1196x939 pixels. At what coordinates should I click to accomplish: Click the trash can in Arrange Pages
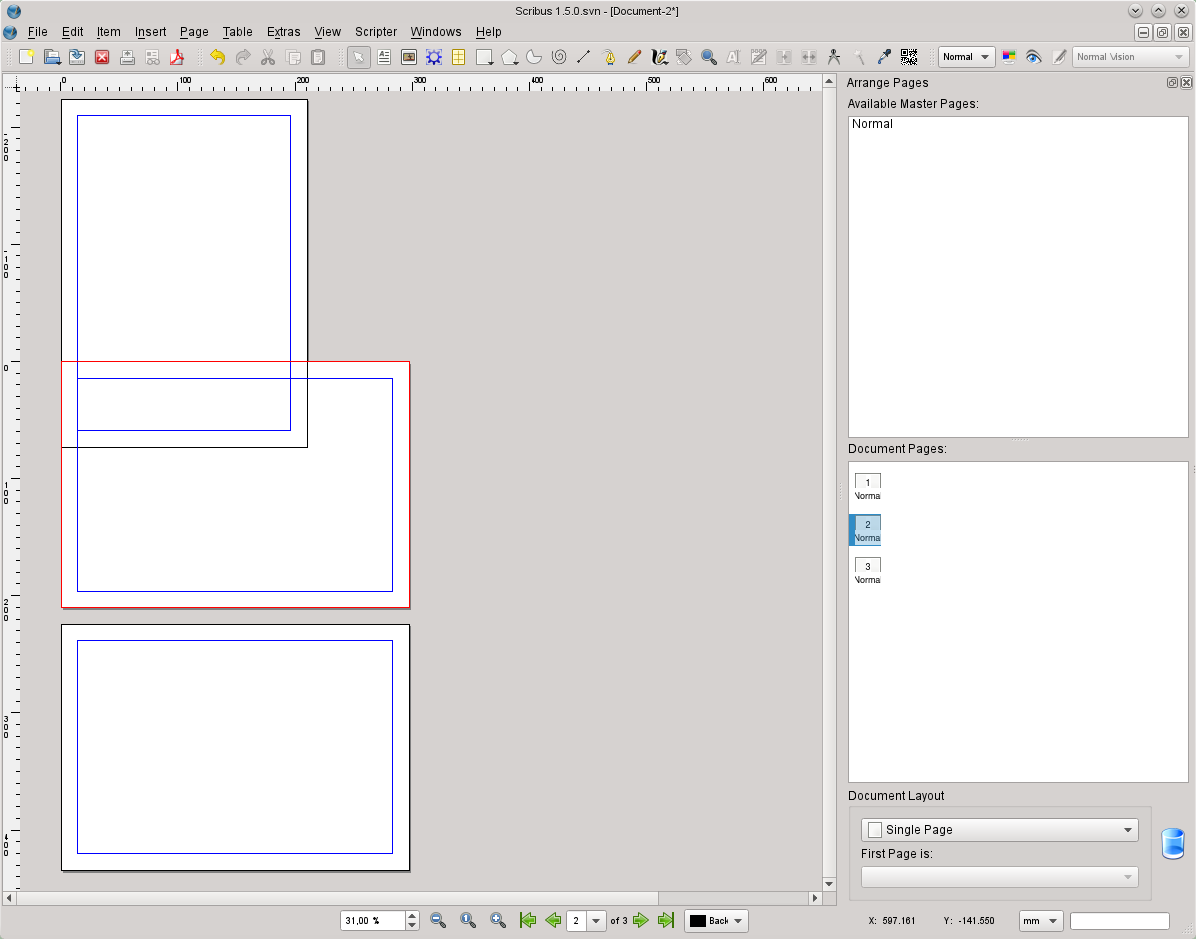[x=1172, y=844]
